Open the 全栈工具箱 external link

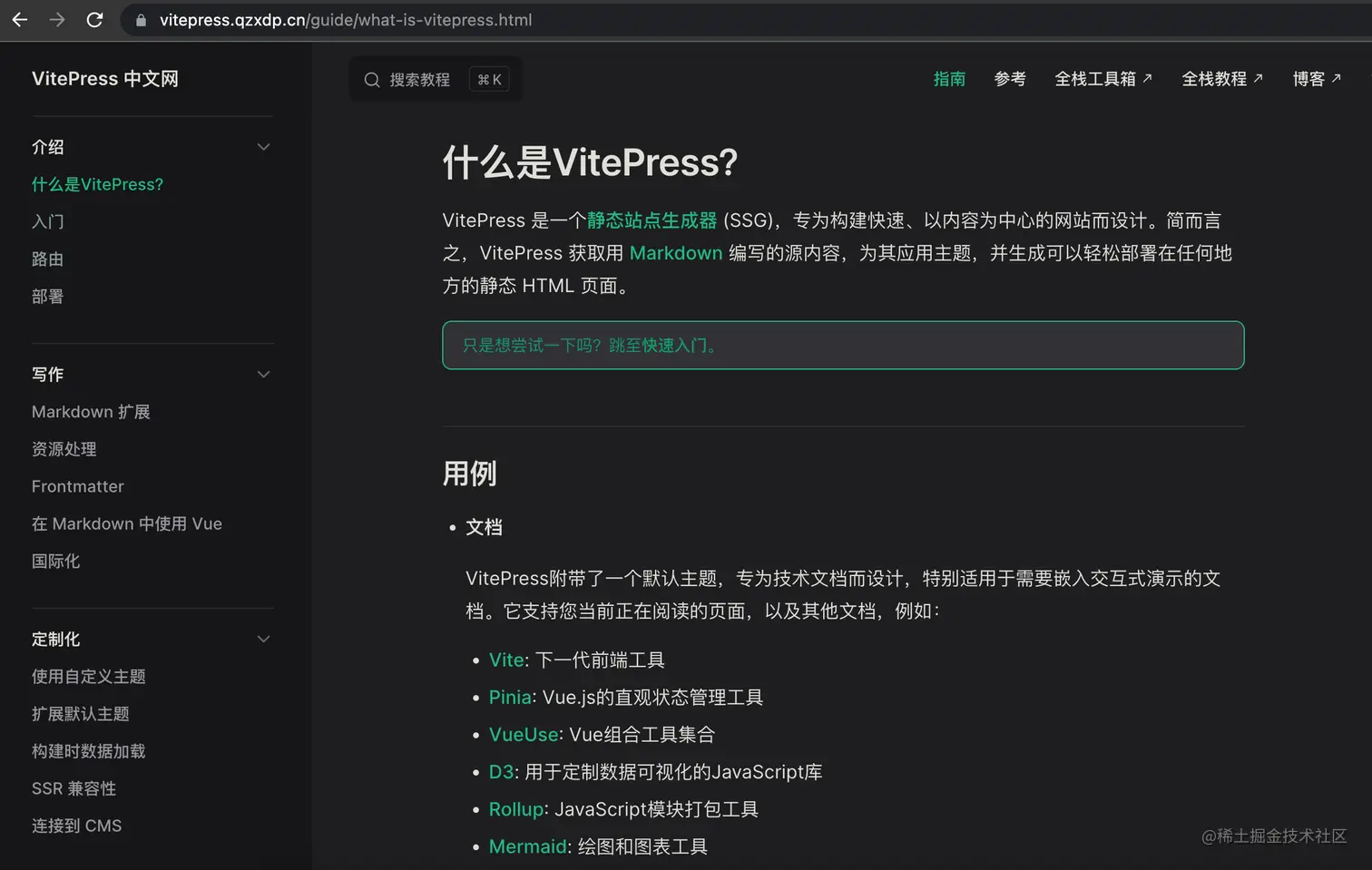click(1103, 79)
